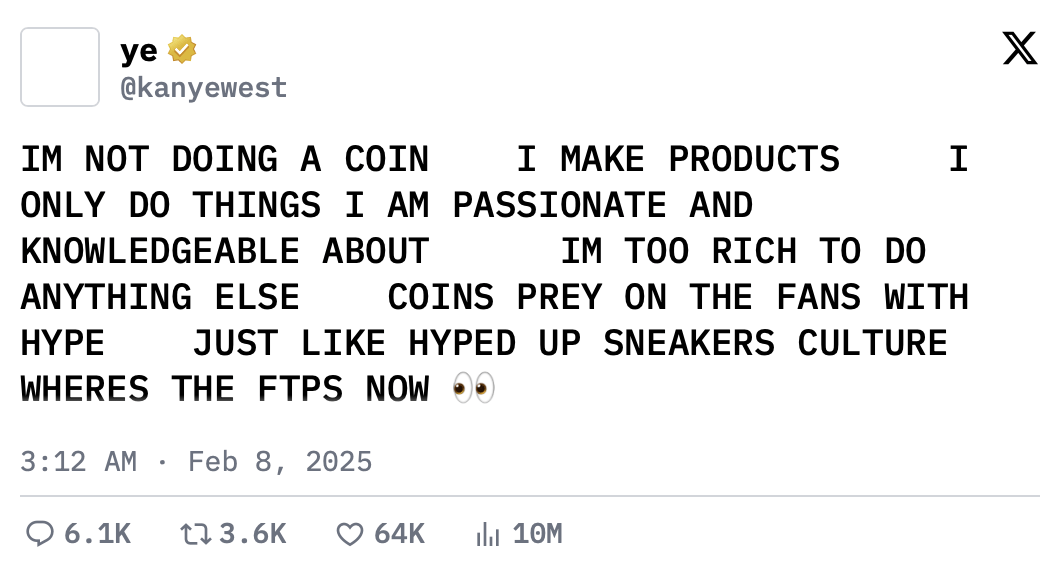This screenshot has height=570, width=1058.
Task: Click the repost arrows icon
Action: [196, 534]
